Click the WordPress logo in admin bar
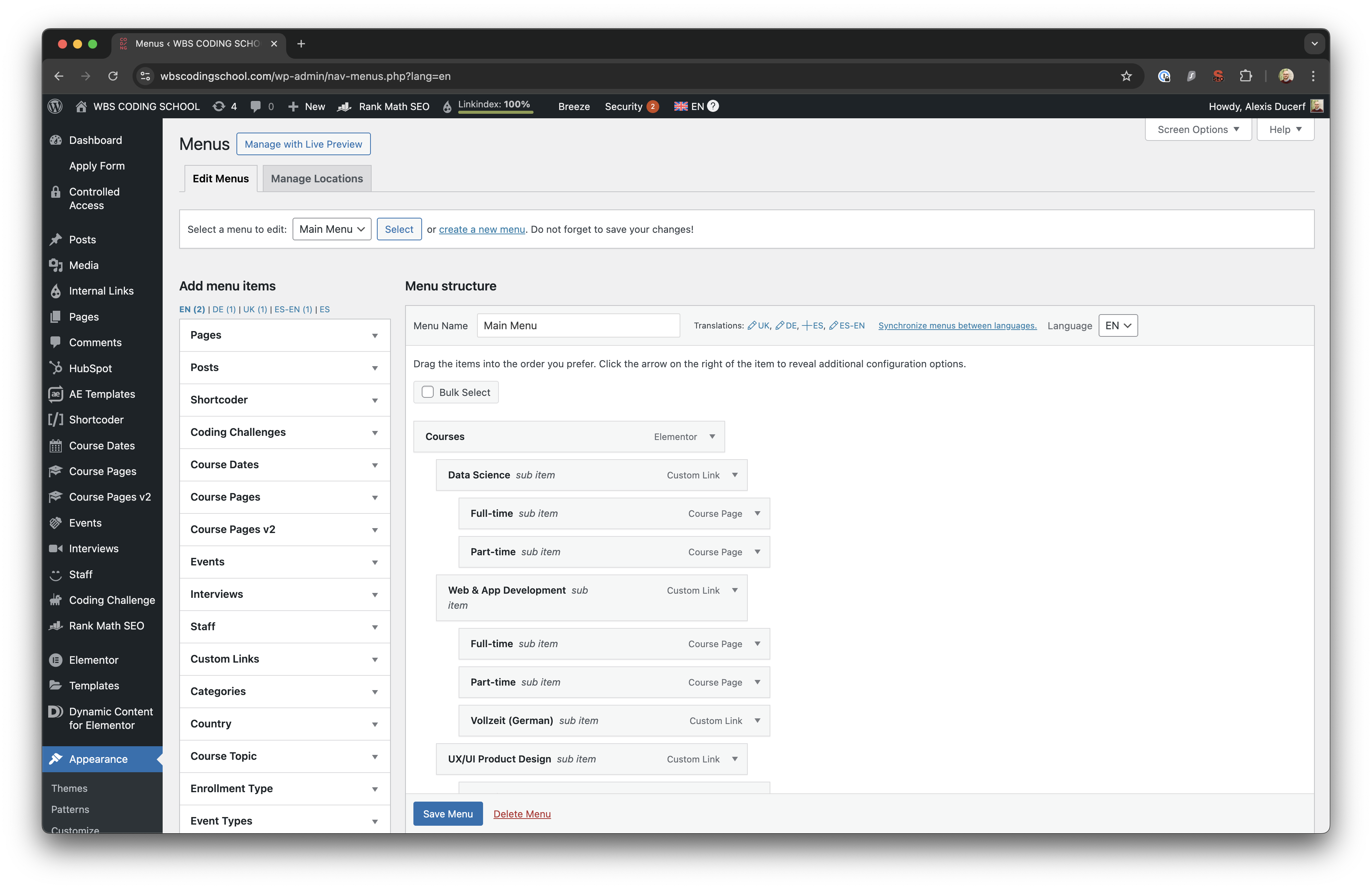 tap(55, 106)
